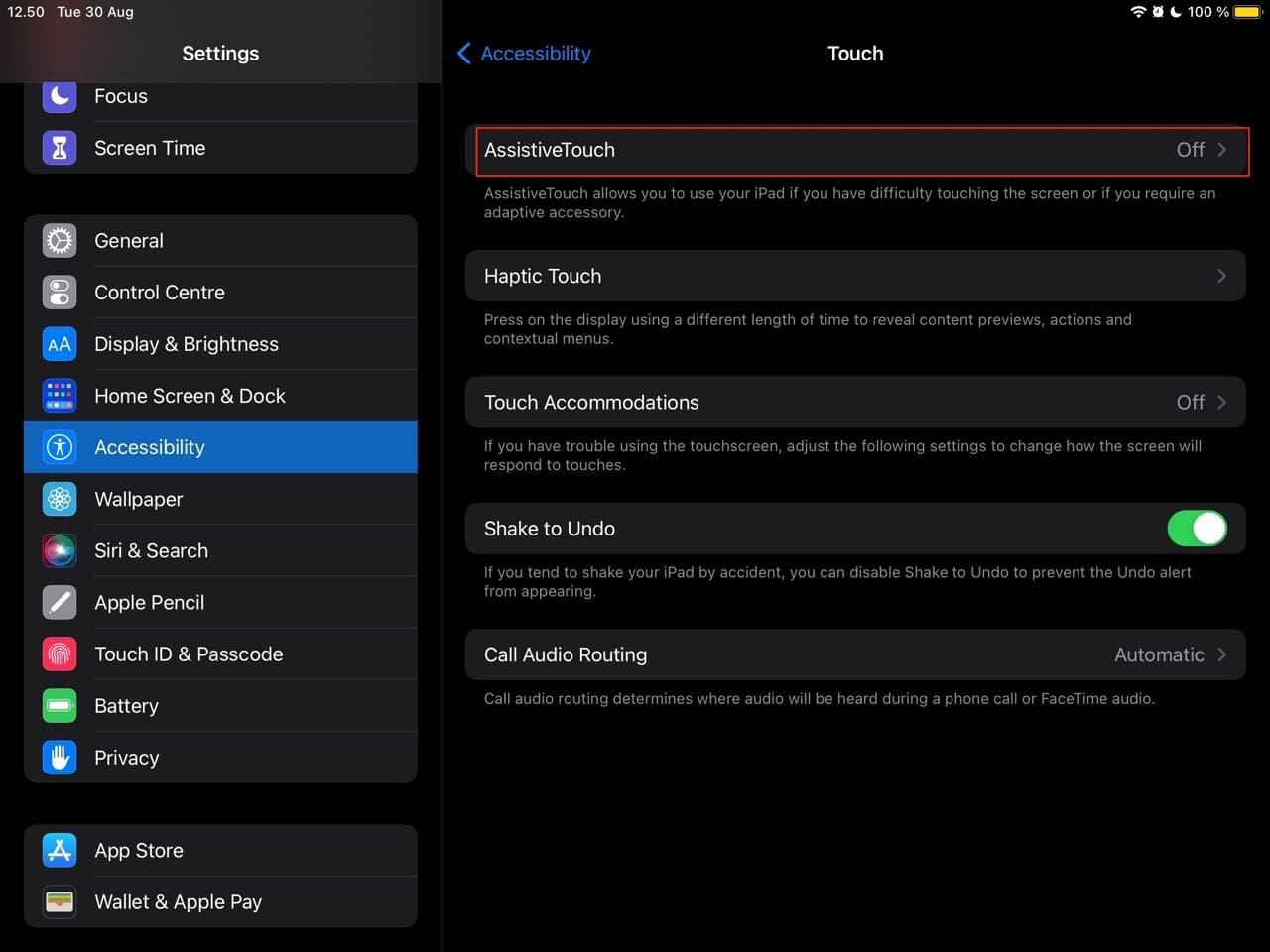This screenshot has height=952, width=1270.
Task: Tap the Wi-Fi status icon
Action: tap(1138, 12)
